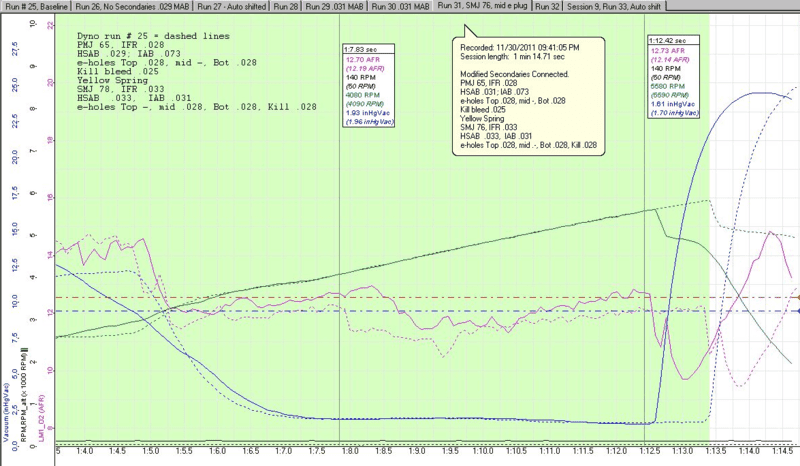
Task: Click the Run 31, SMJ 76 tab
Action: pos(483,6)
